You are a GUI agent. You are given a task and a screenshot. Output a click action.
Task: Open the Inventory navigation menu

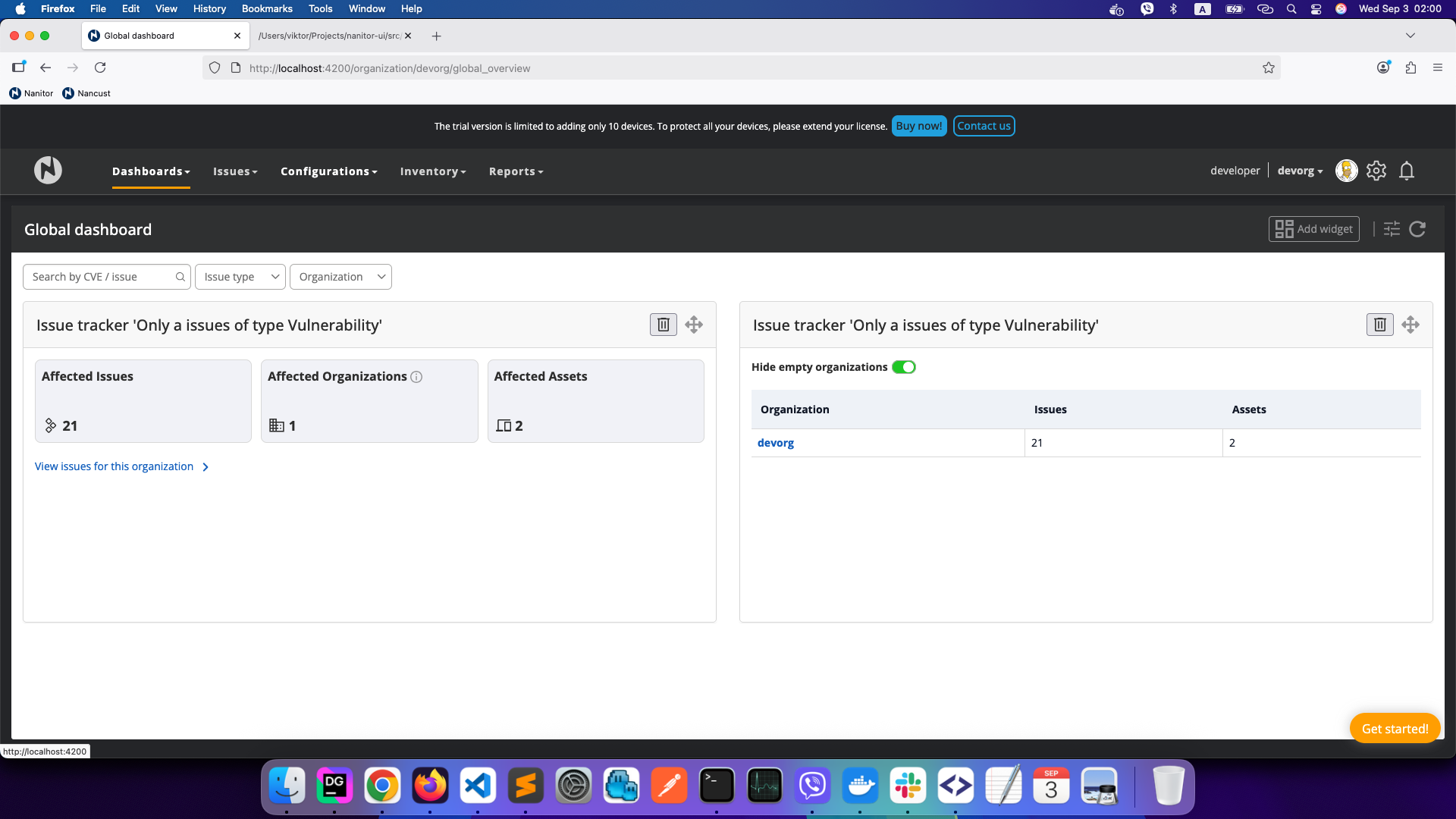tap(432, 172)
